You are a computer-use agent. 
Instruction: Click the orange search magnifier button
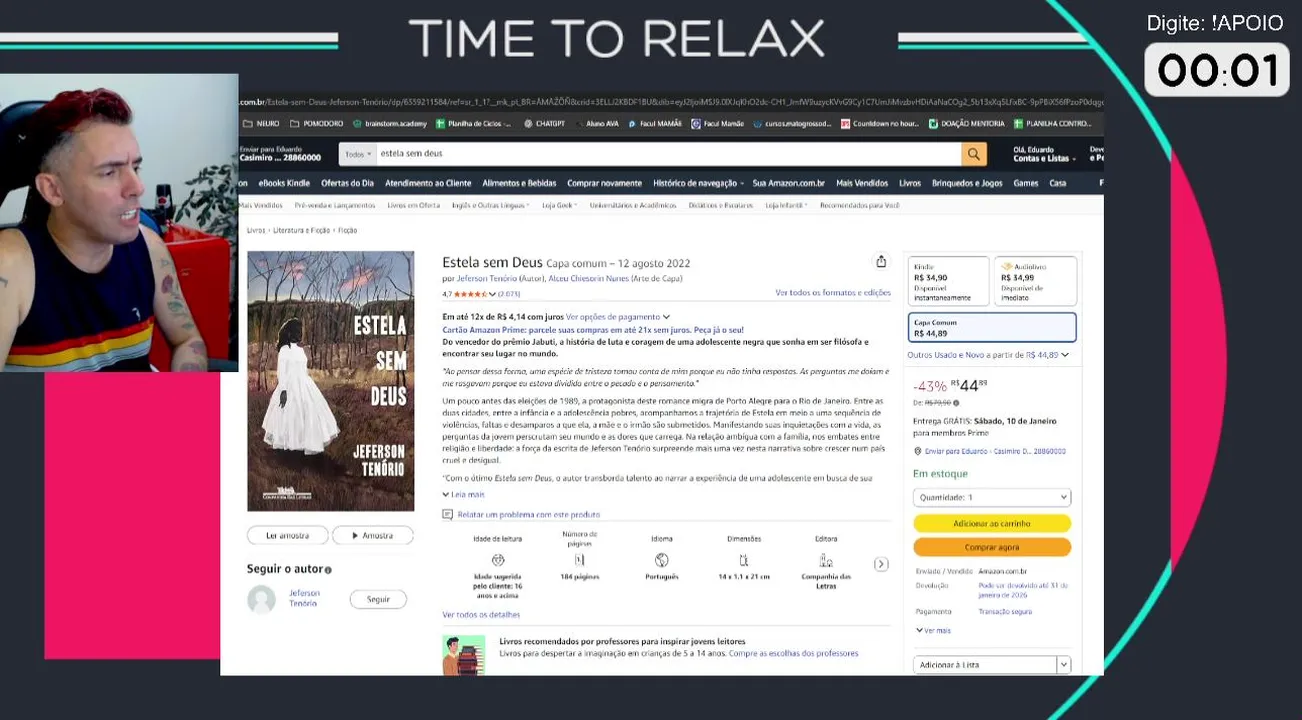point(973,154)
